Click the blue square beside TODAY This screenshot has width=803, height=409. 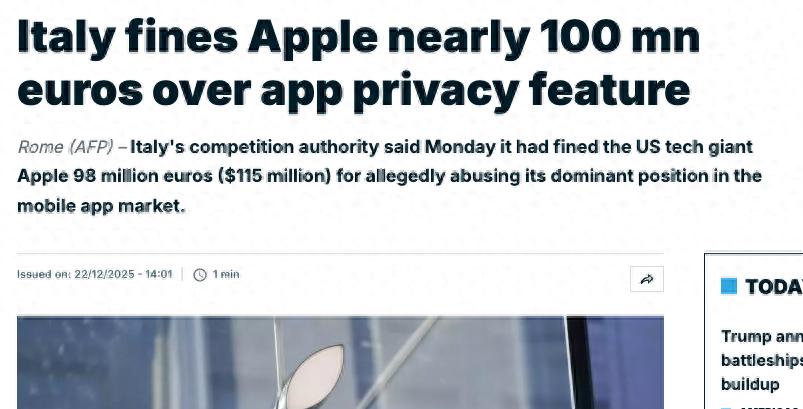click(x=728, y=287)
